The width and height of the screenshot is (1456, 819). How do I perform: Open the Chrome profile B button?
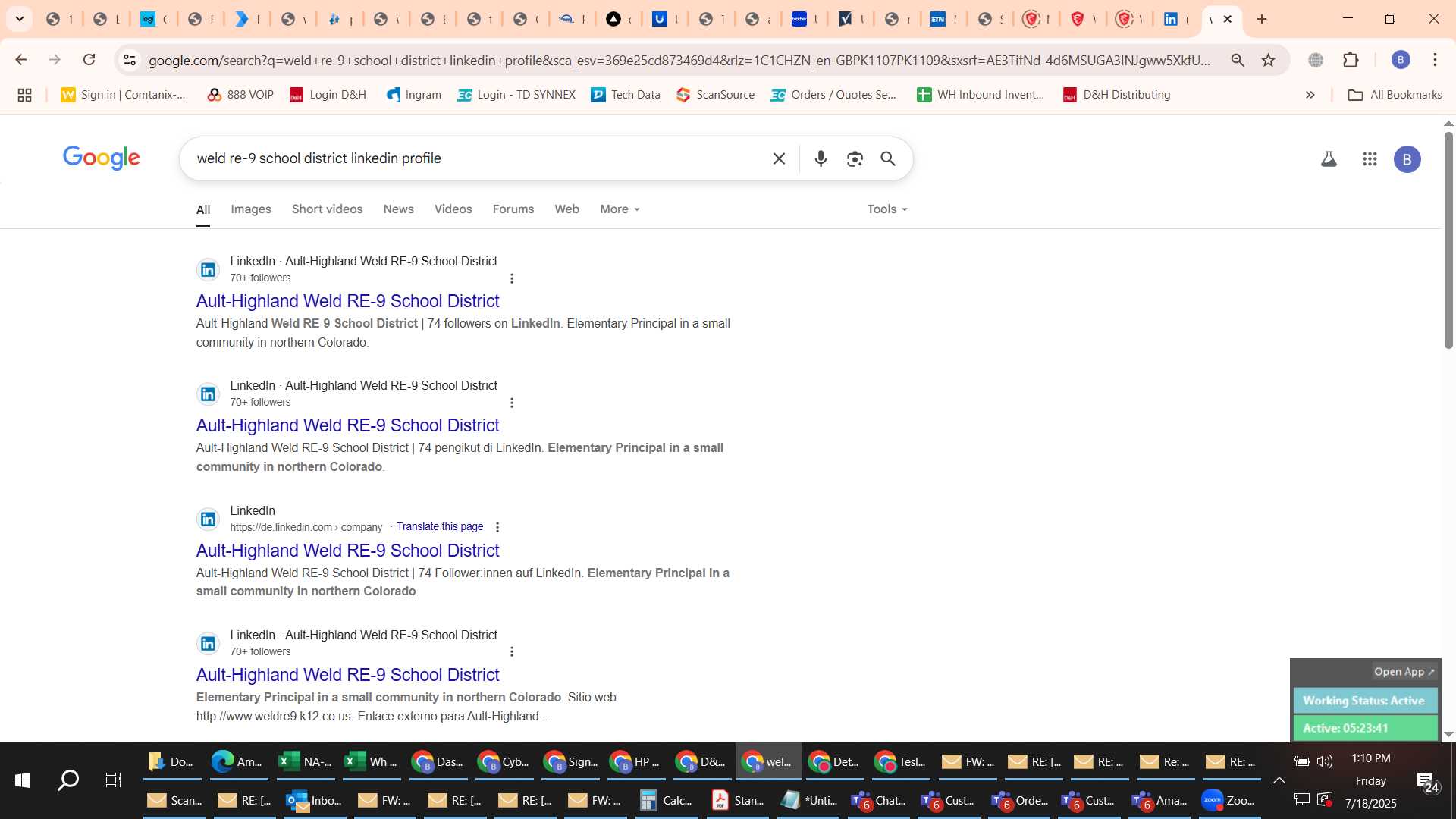(x=1401, y=60)
